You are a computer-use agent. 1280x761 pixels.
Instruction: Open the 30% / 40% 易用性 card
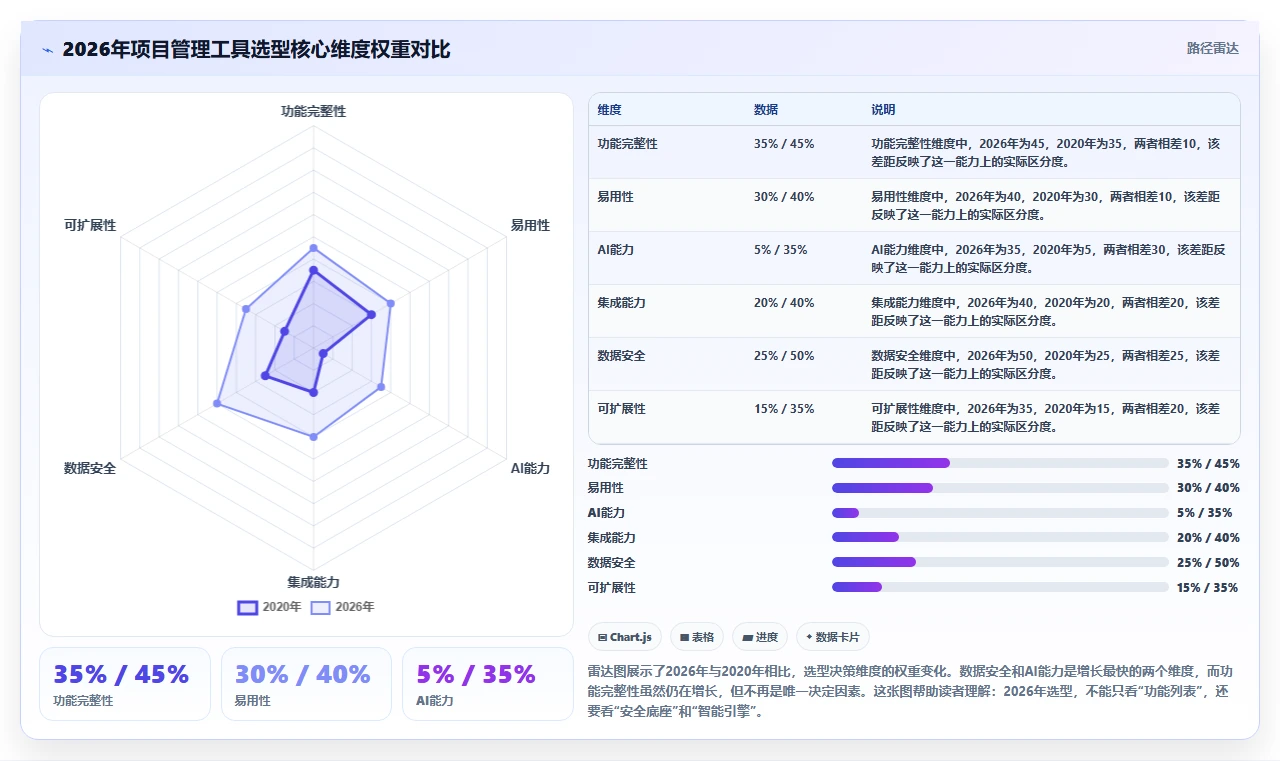coord(306,684)
